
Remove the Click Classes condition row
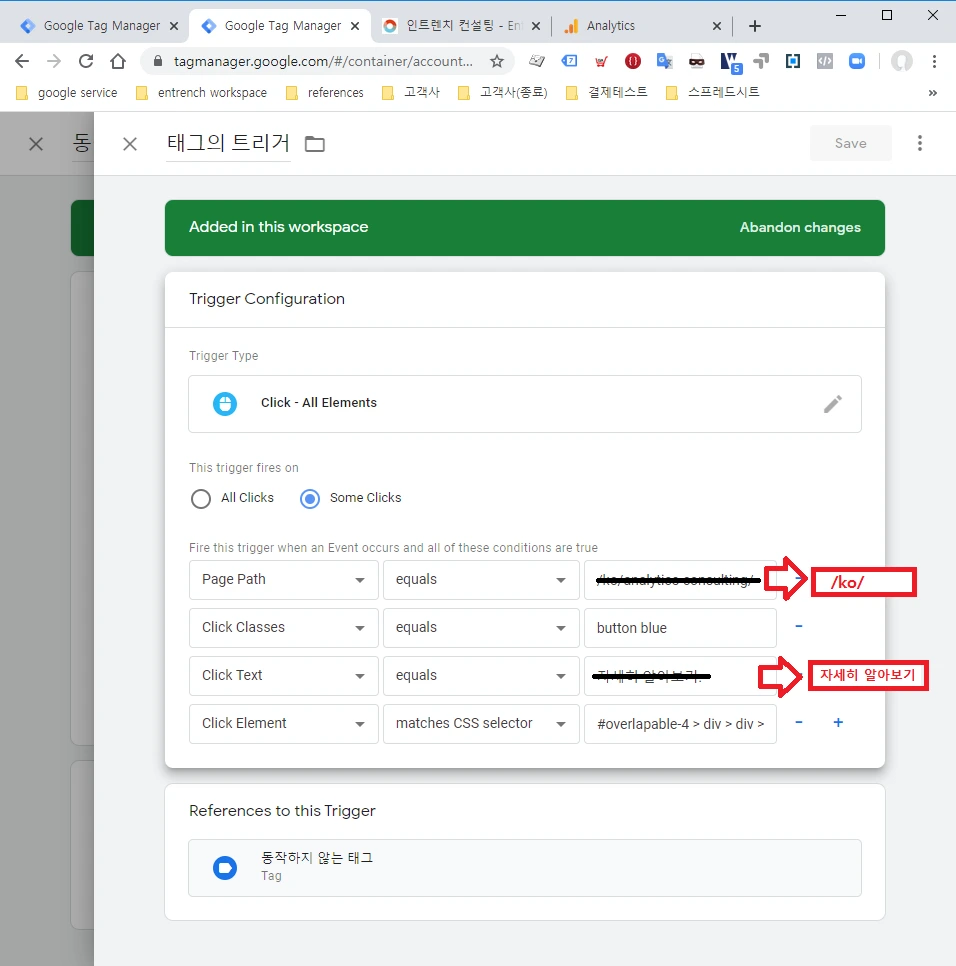coord(799,626)
